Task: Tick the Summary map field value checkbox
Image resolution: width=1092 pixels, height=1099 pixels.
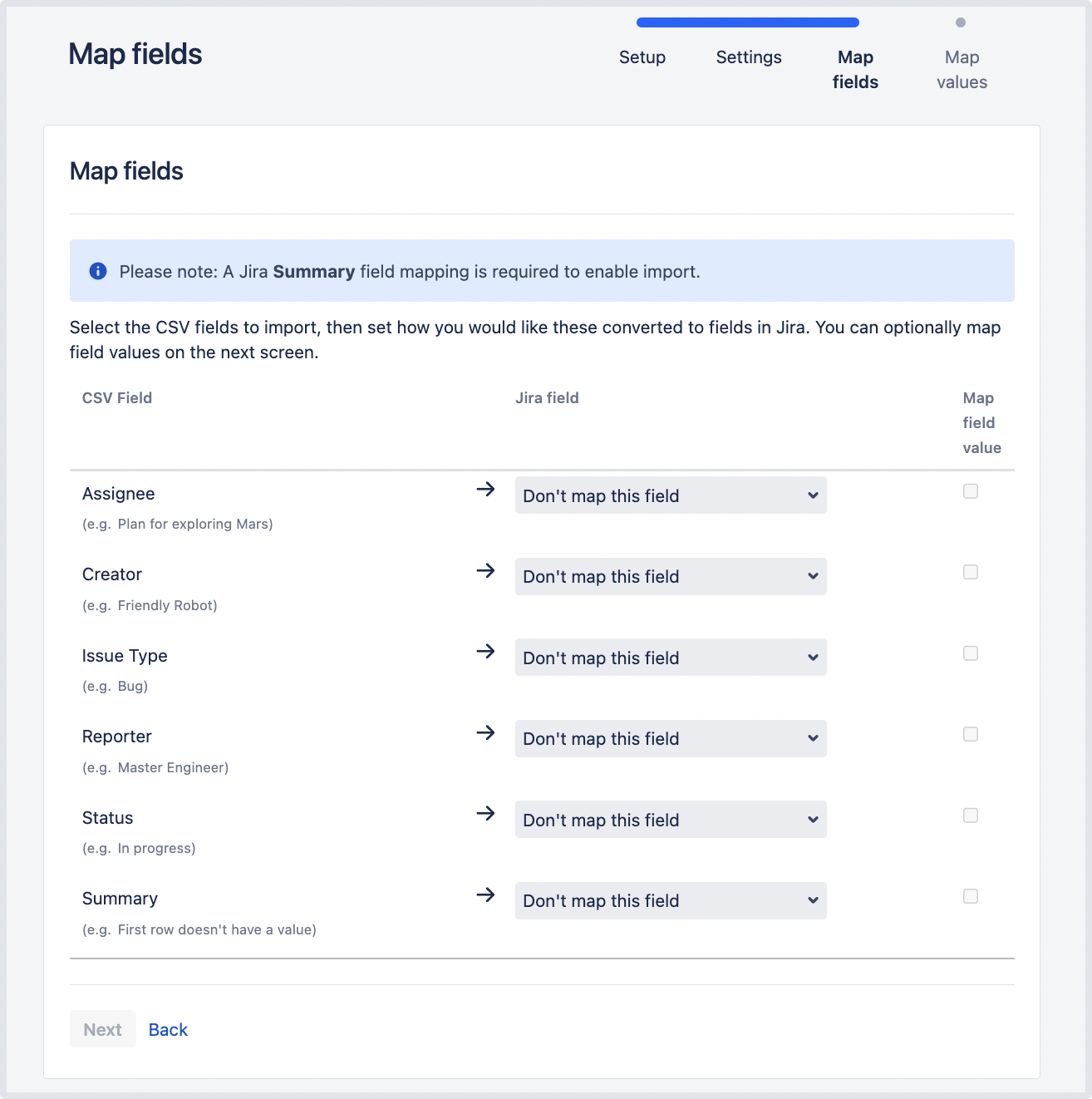Action: (x=970, y=896)
